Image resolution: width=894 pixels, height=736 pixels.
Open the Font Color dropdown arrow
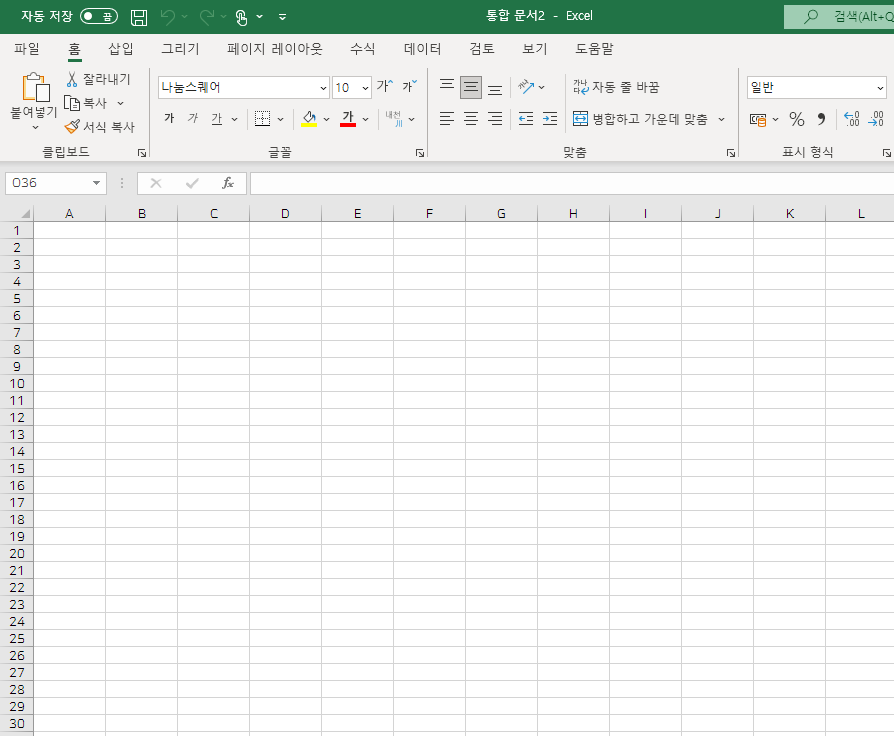[x=365, y=119]
